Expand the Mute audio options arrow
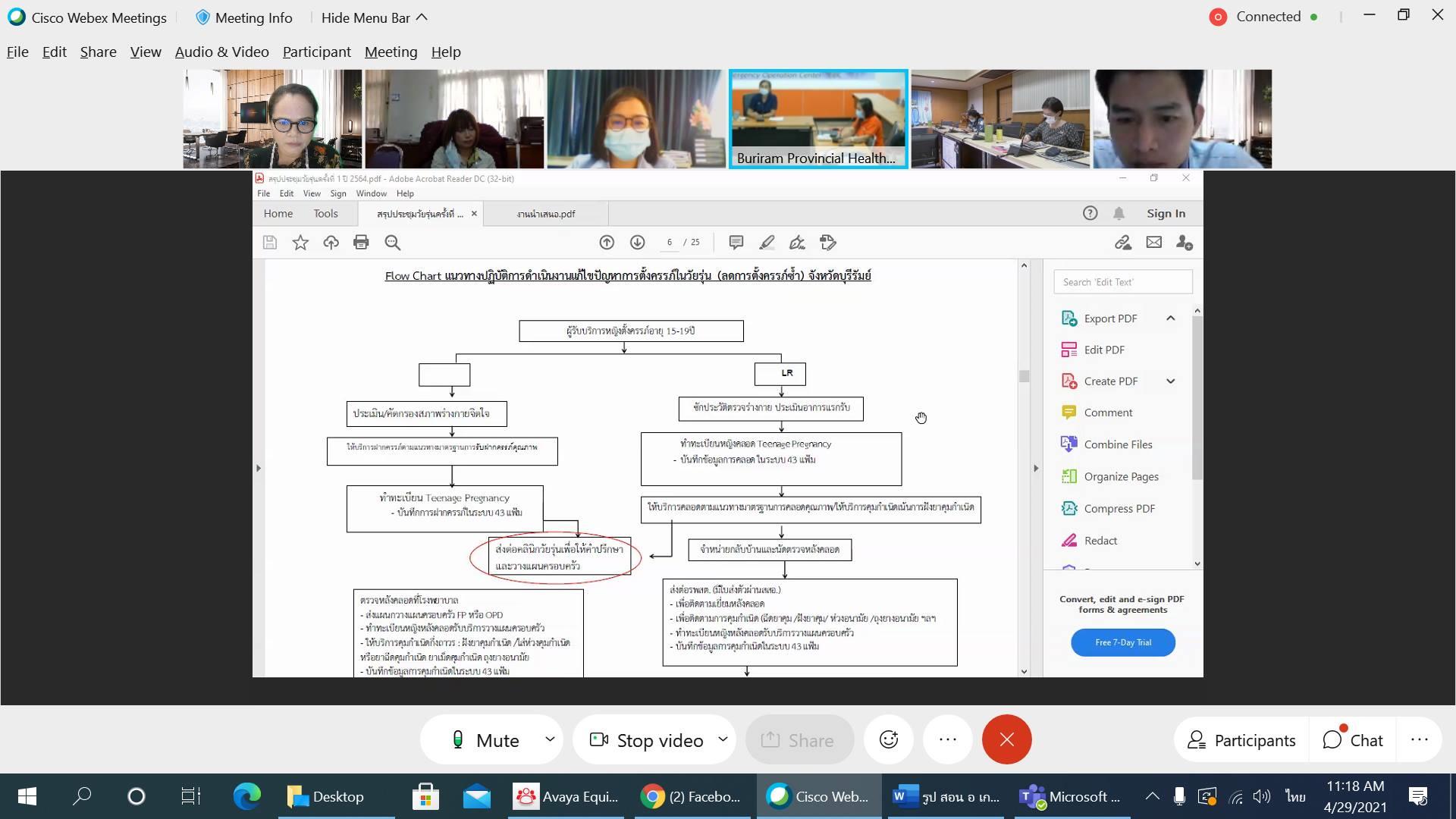The width and height of the screenshot is (1456, 819). coord(550,739)
